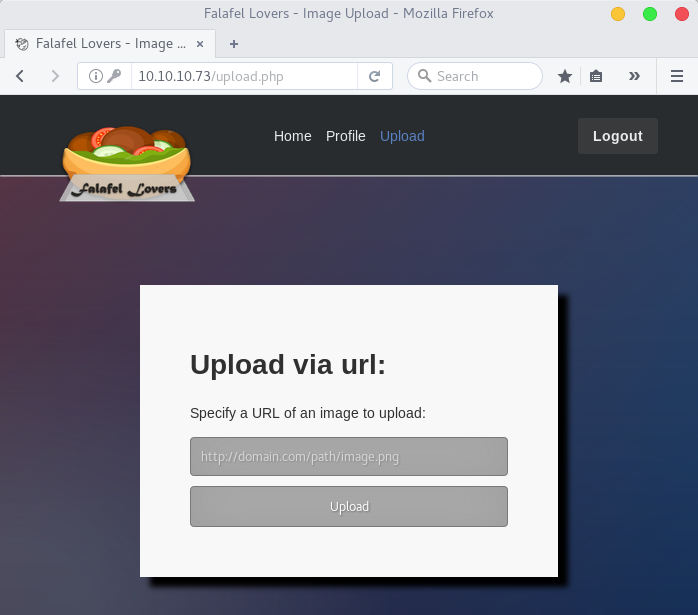Show bookmarks library icon
Viewport: 698px width, 615px height.
(596, 76)
